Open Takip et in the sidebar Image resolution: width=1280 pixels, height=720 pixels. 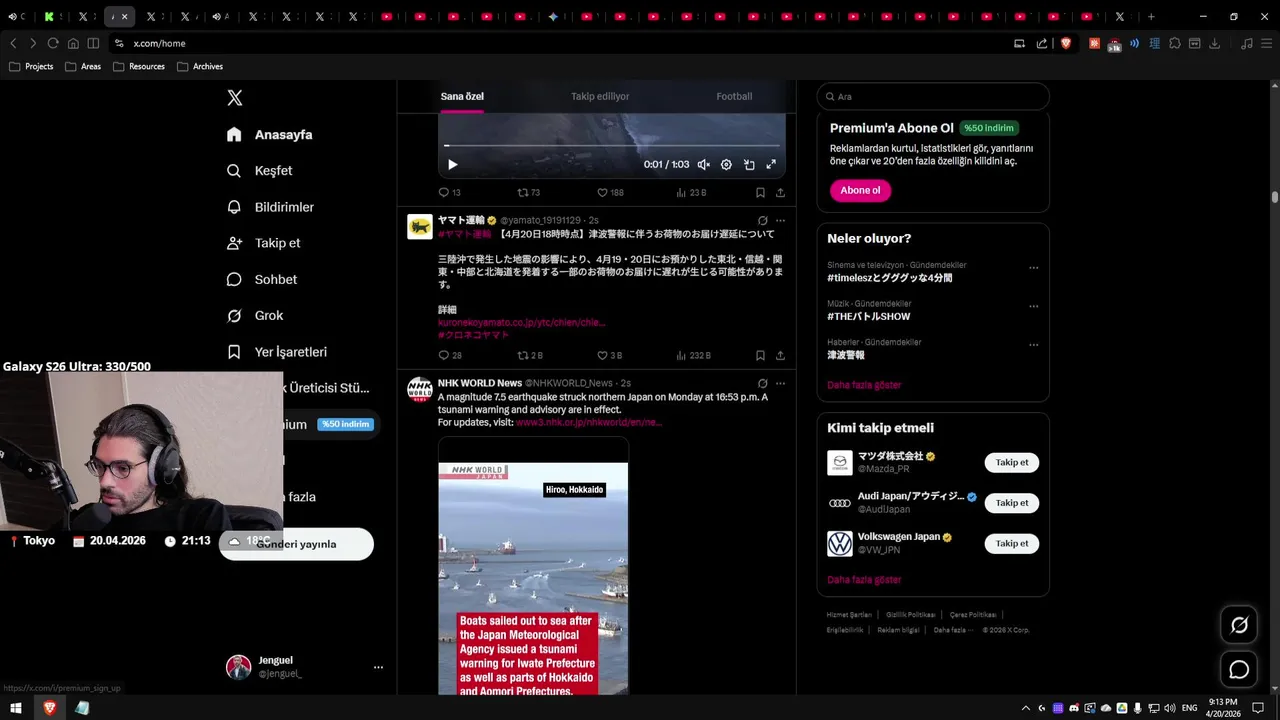(x=264, y=243)
